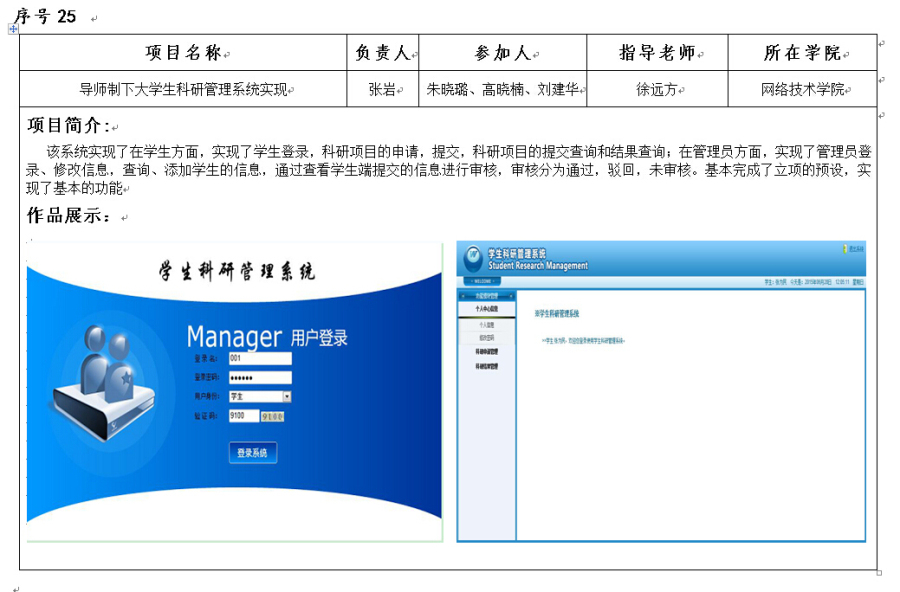This screenshot has height=592, width=900.
Task: Click the round logo beside Student Research Management
Action: tap(473, 258)
